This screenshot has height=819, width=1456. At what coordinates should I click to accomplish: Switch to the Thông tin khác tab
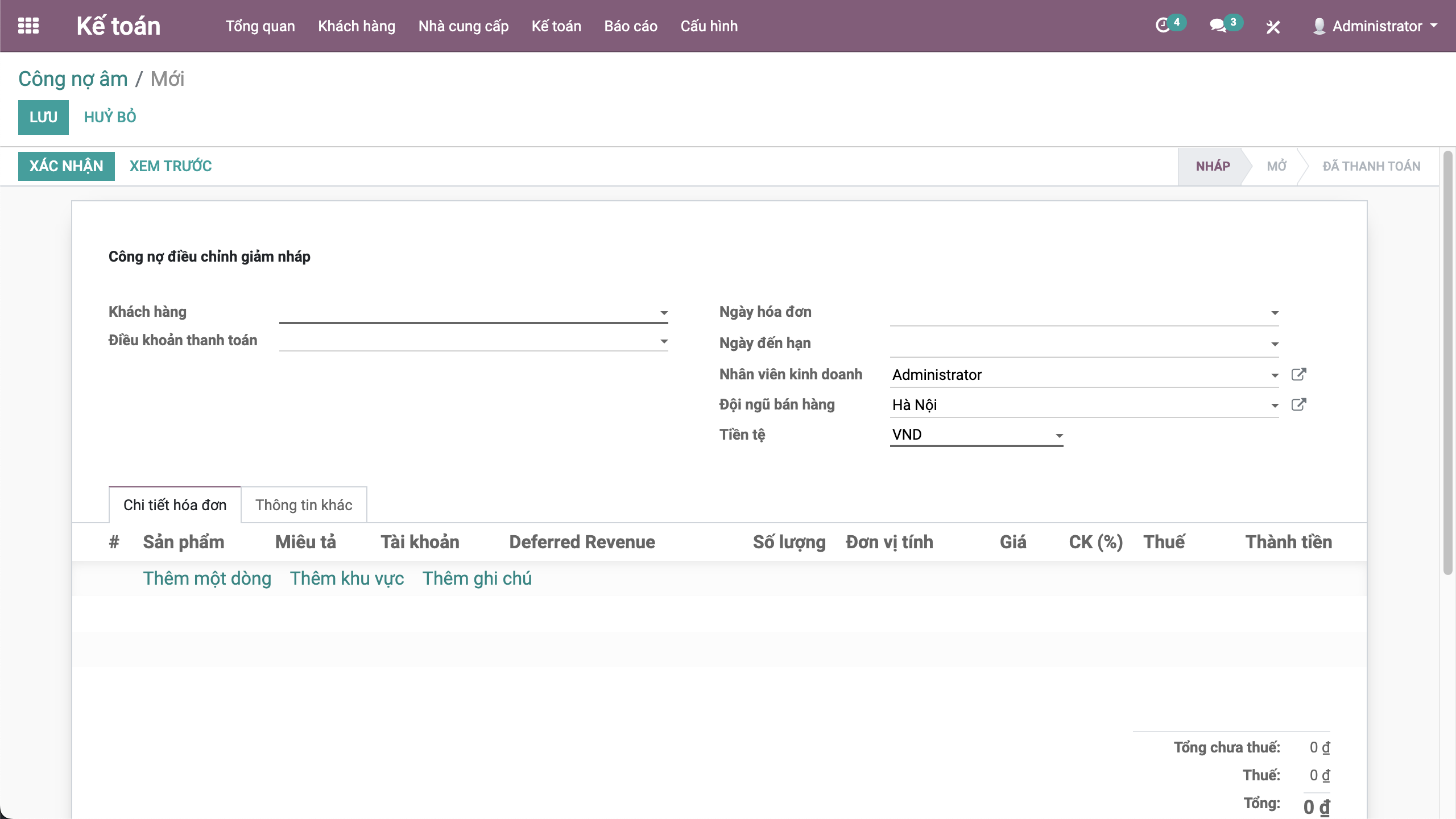[x=304, y=505]
